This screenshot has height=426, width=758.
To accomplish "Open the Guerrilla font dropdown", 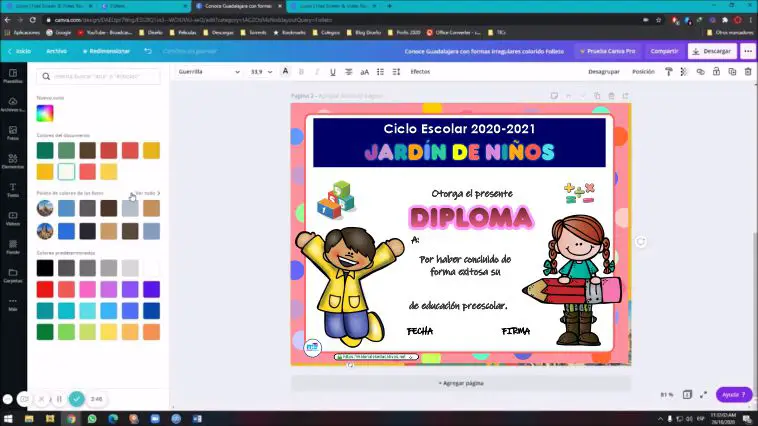I will (208, 72).
